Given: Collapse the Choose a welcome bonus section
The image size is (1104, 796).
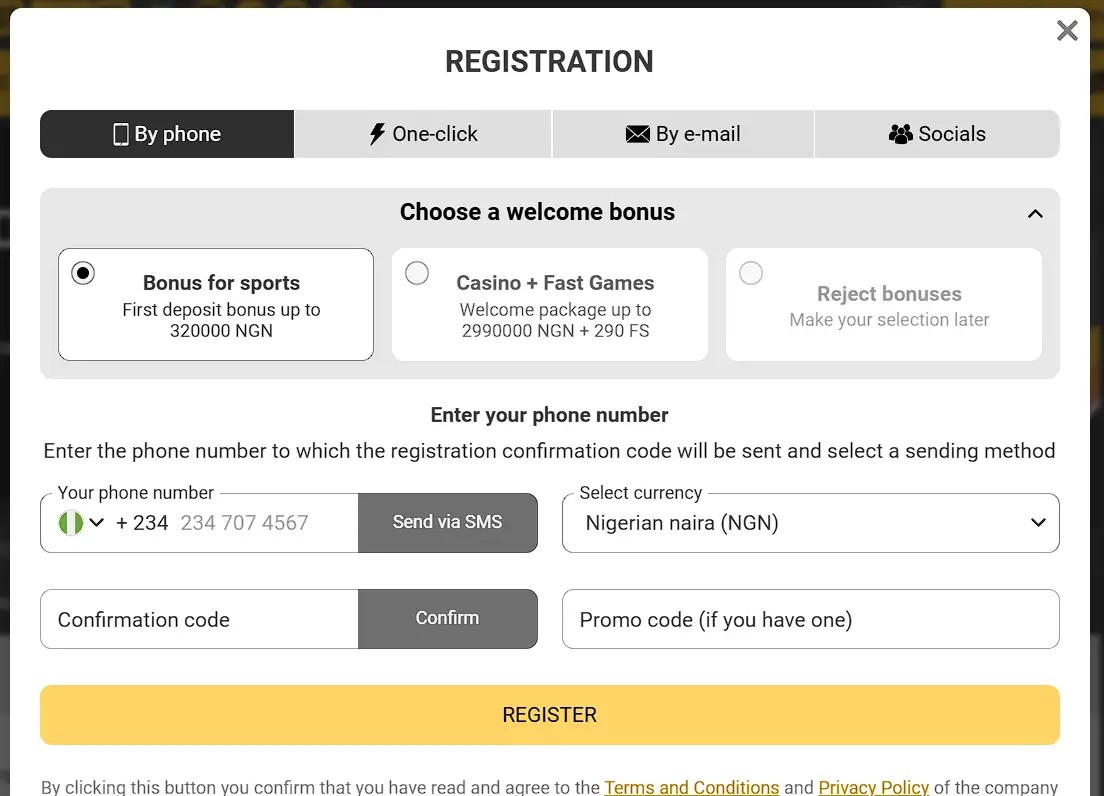Looking at the screenshot, I should (1036, 213).
